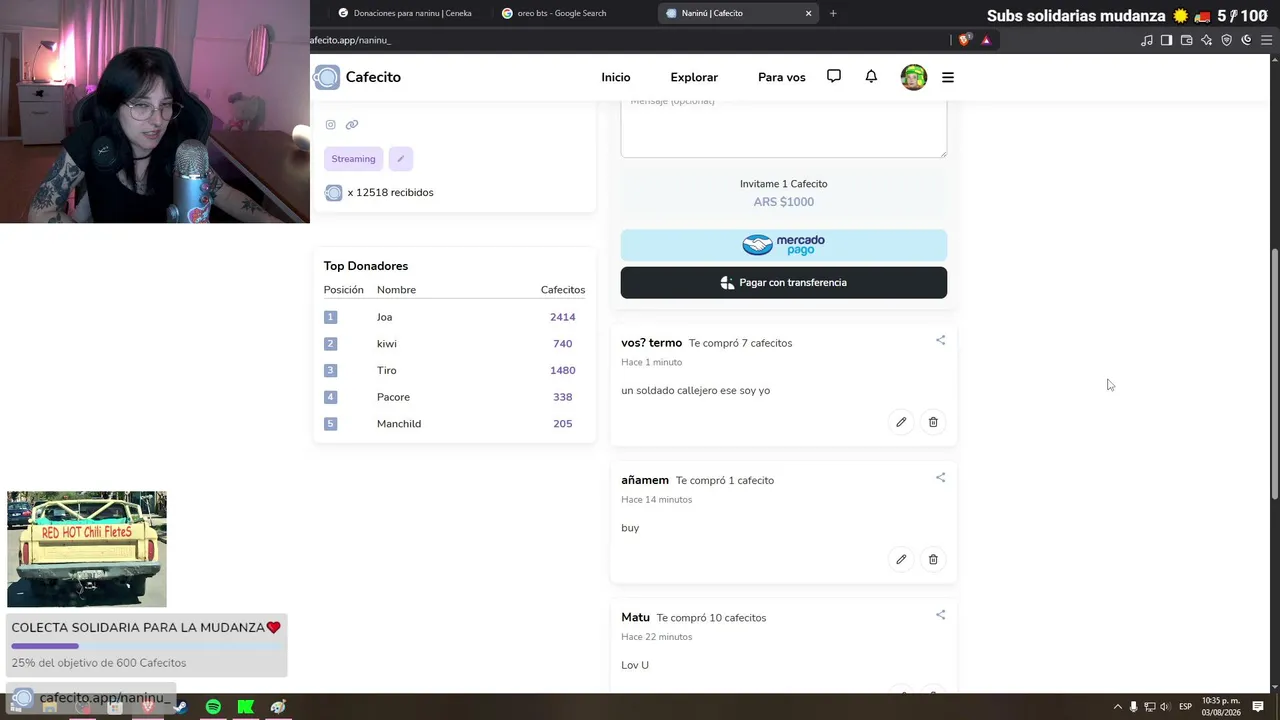The height and width of the screenshot is (720, 1280).
Task: Click donor name kiwi in Top Donadores
Action: 387,344
